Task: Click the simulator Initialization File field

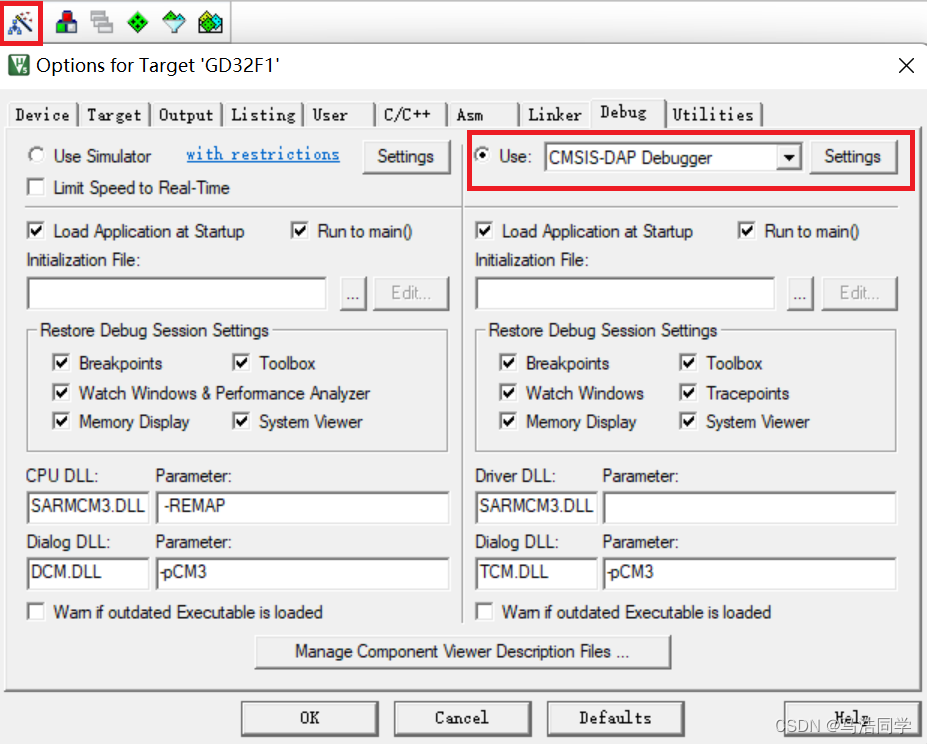Action: [x=177, y=293]
